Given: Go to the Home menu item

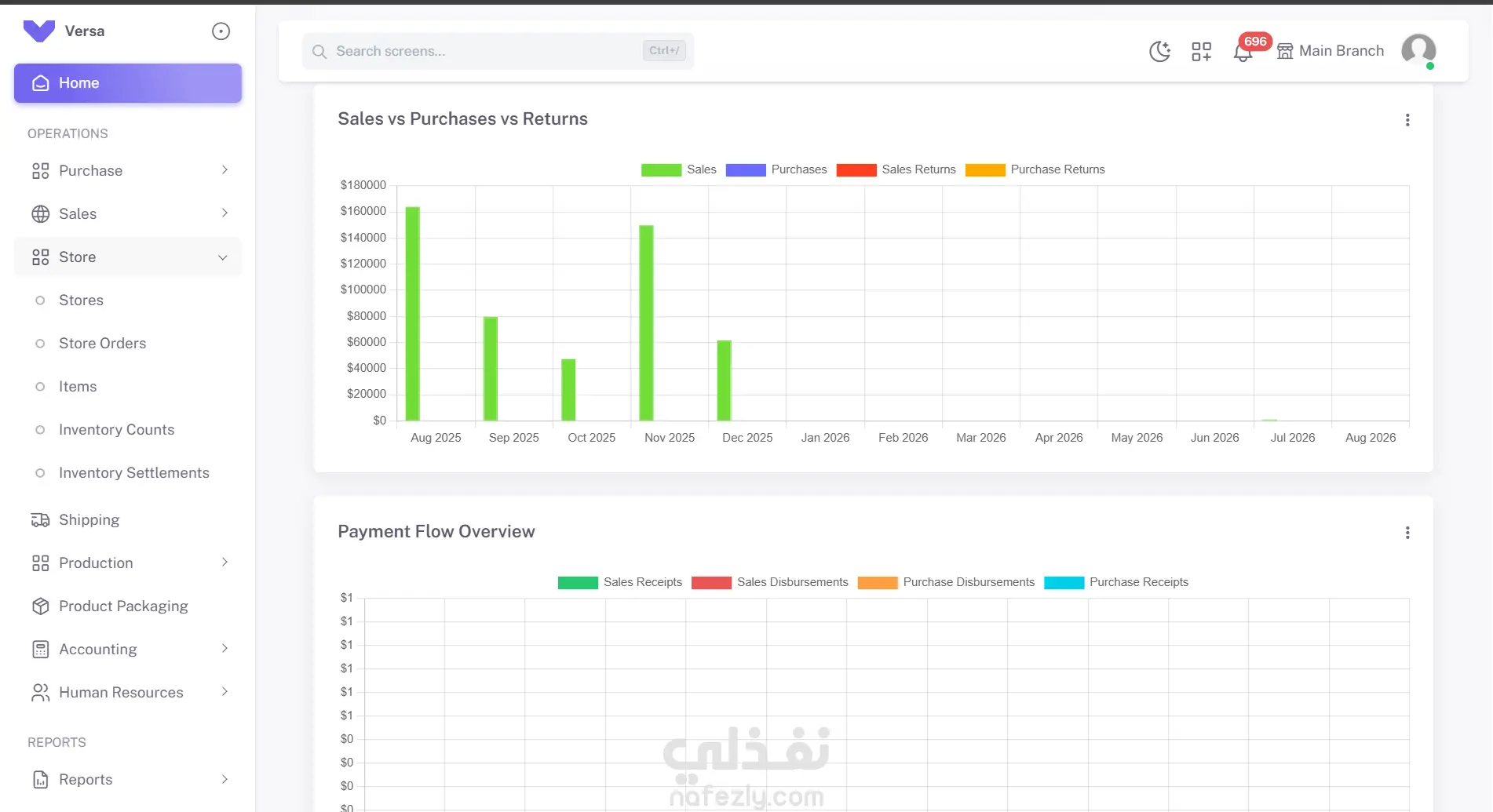Looking at the screenshot, I should (128, 83).
